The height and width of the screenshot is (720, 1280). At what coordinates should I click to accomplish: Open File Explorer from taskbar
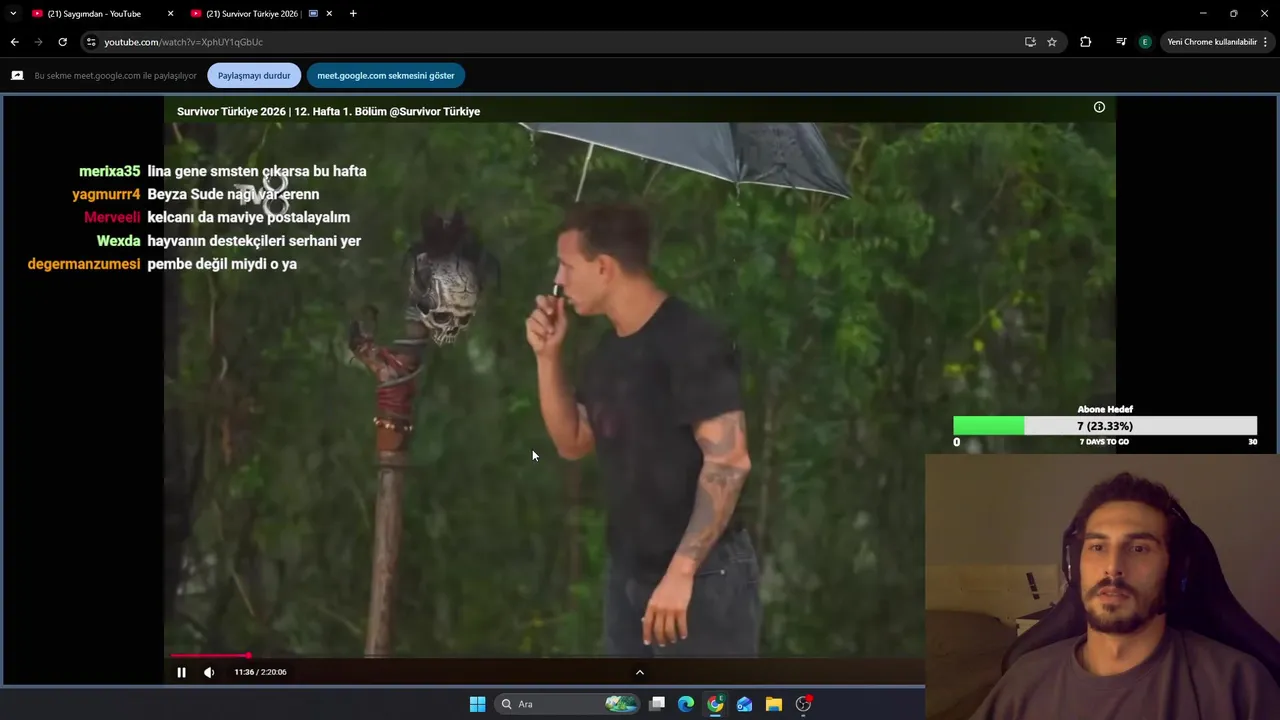pos(774,704)
